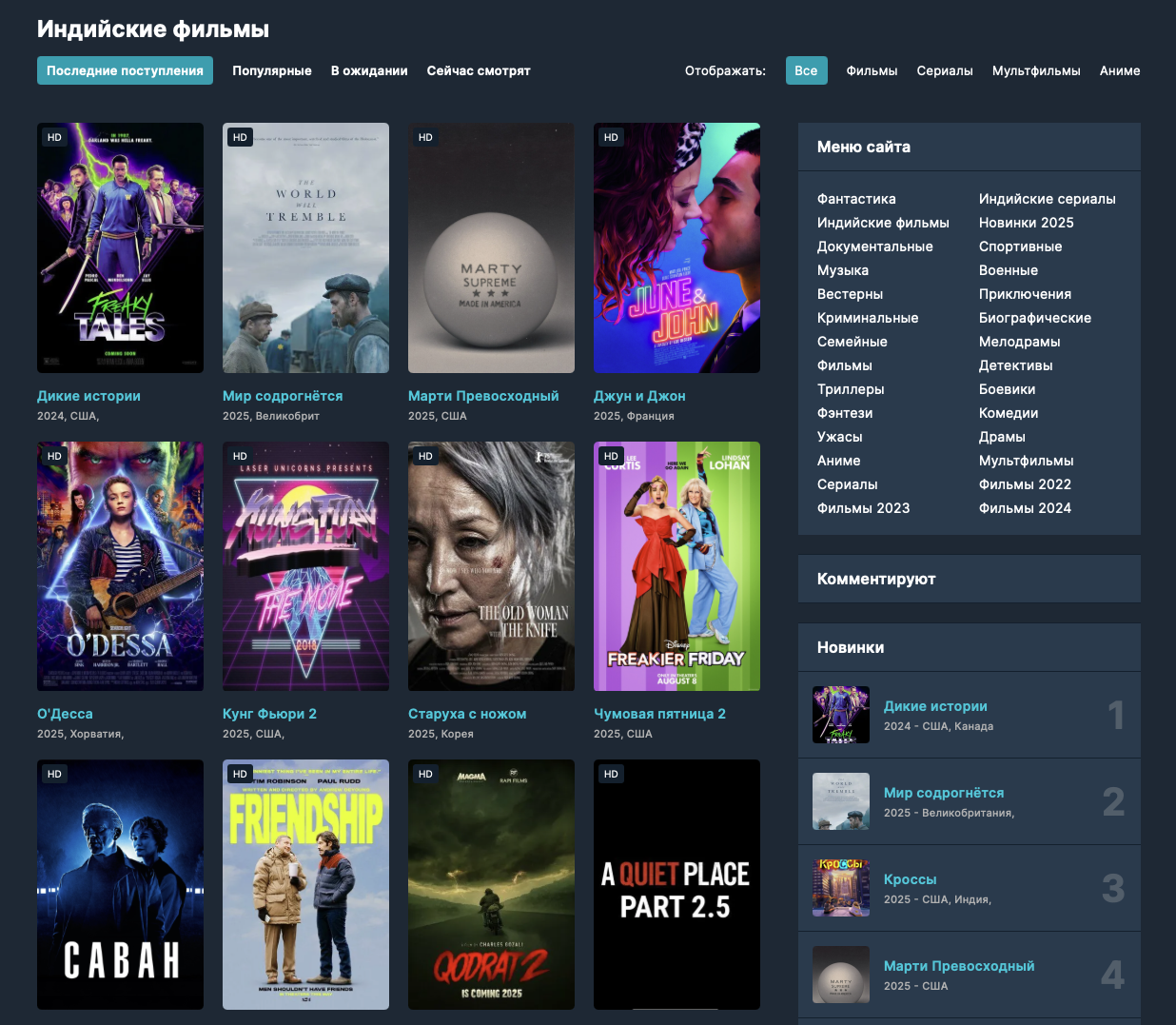Go to Новинки 2025 menu link
This screenshot has width=1176, height=1025.
(x=1026, y=223)
